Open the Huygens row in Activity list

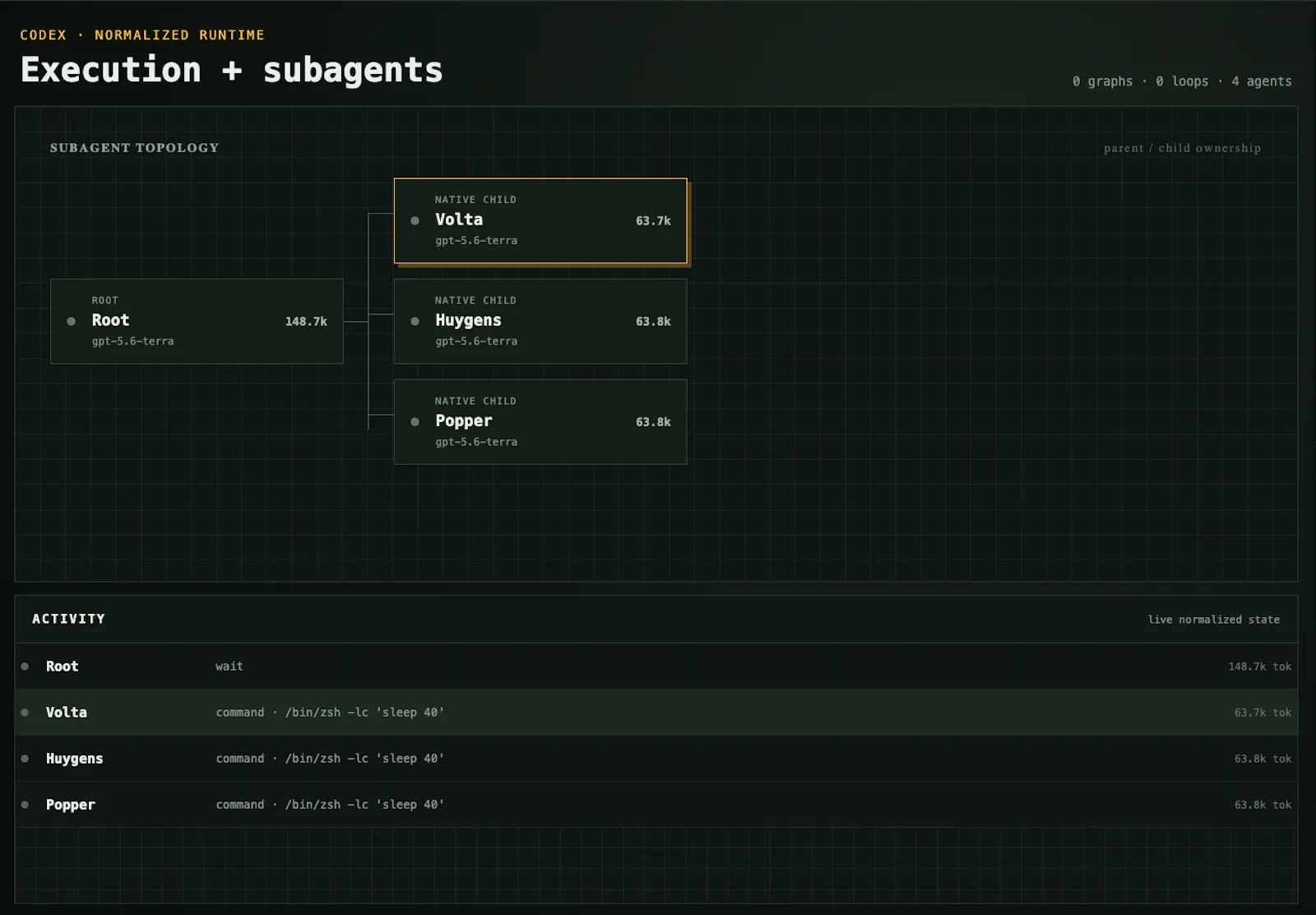[x=656, y=759]
